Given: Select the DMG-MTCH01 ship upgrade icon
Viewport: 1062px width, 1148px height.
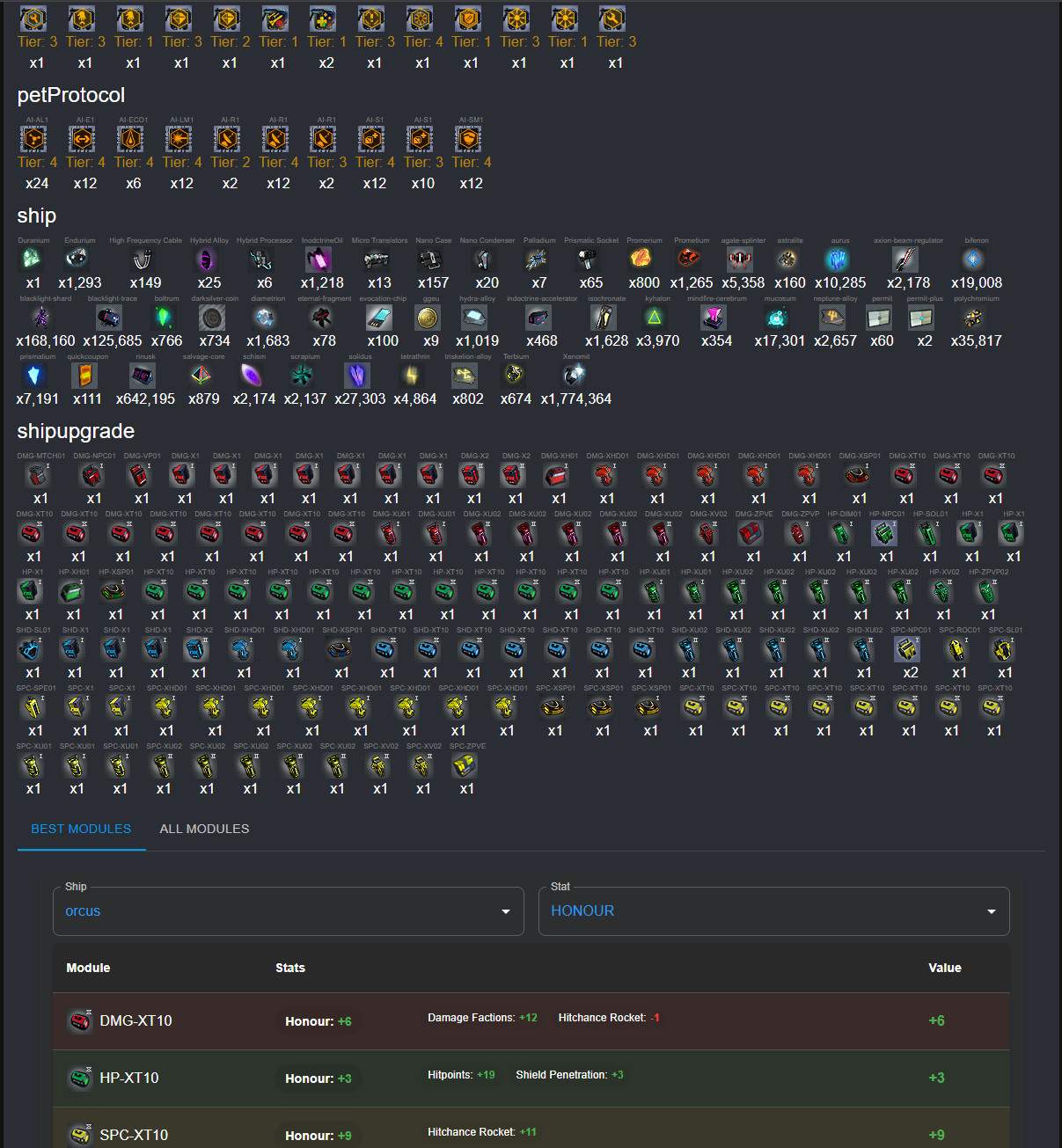Looking at the screenshot, I should pos(39,475).
